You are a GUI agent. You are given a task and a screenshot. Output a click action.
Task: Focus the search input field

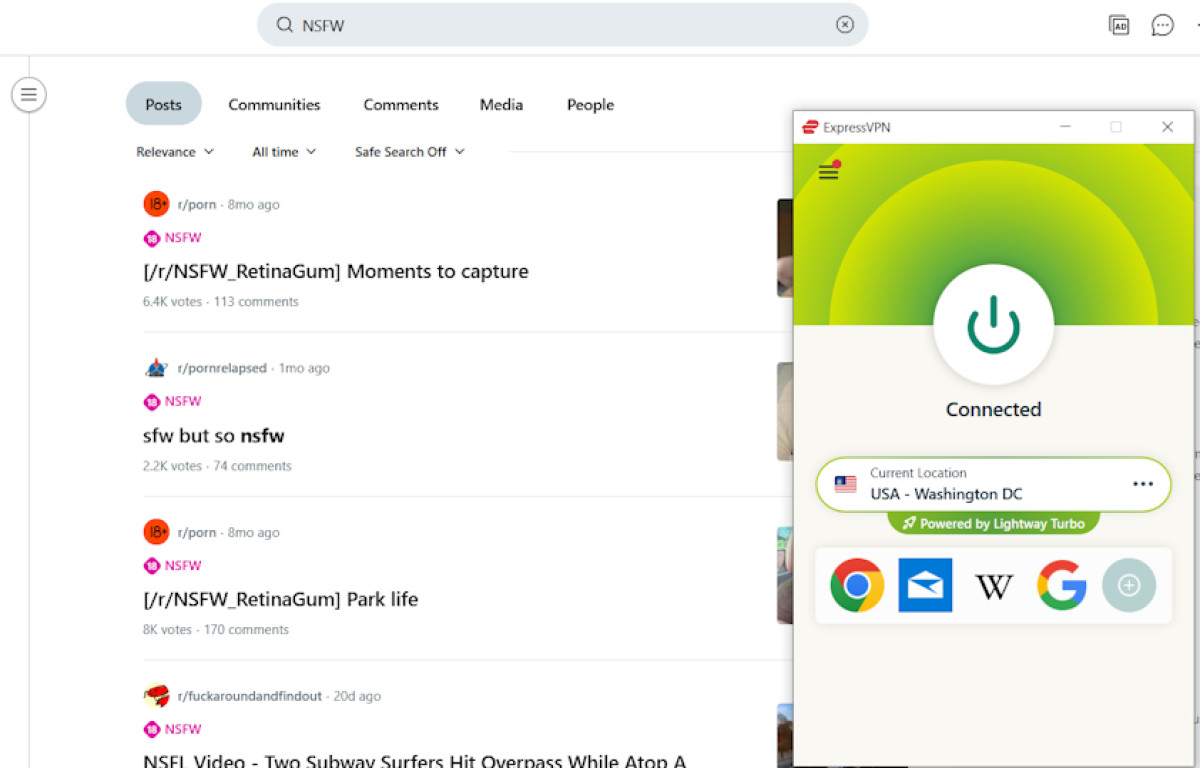[x=563, y=25]
